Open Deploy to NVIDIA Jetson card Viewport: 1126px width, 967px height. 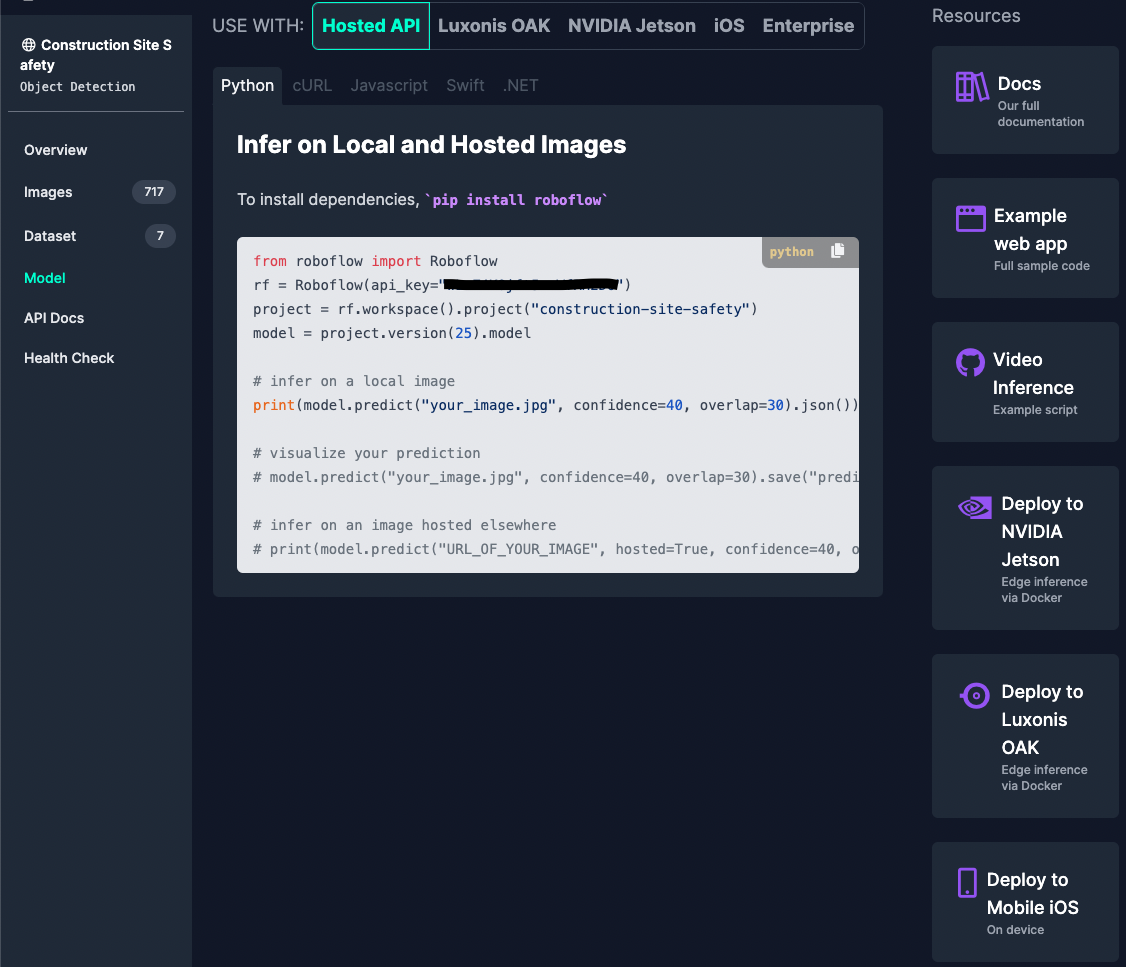pyautogui.click(x=1025, y=548)
